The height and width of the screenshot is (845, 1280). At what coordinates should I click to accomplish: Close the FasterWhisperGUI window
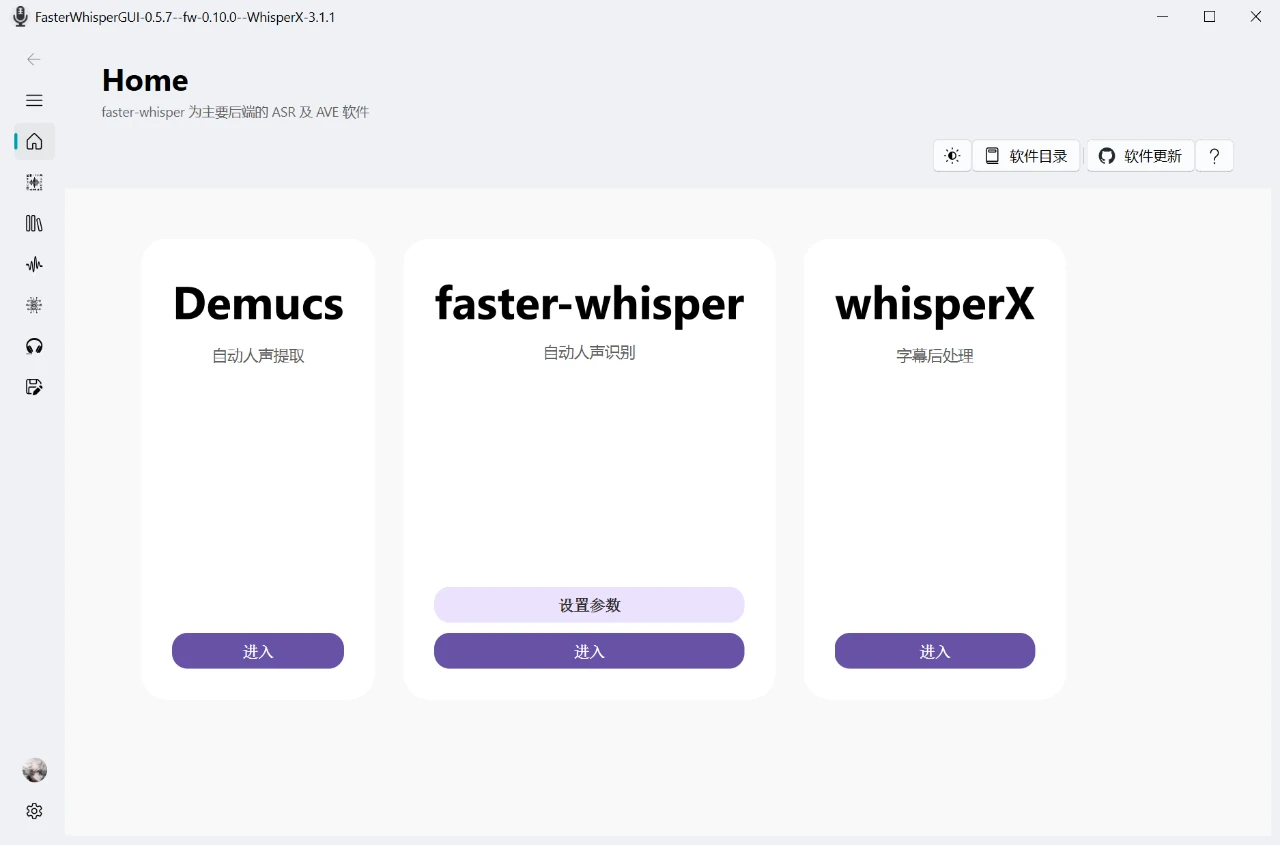point(1256,17)
